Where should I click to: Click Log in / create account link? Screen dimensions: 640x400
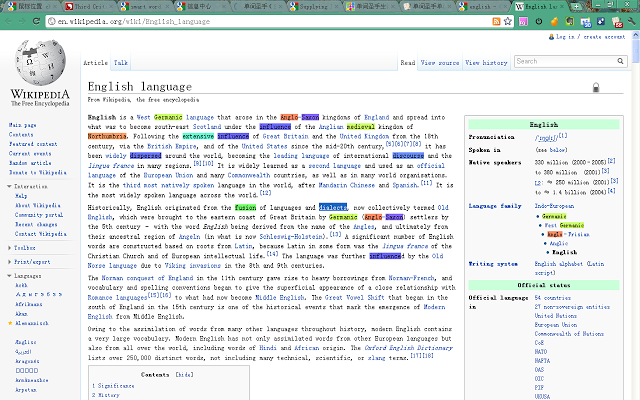pyautogui.click(x=591, y=37)
